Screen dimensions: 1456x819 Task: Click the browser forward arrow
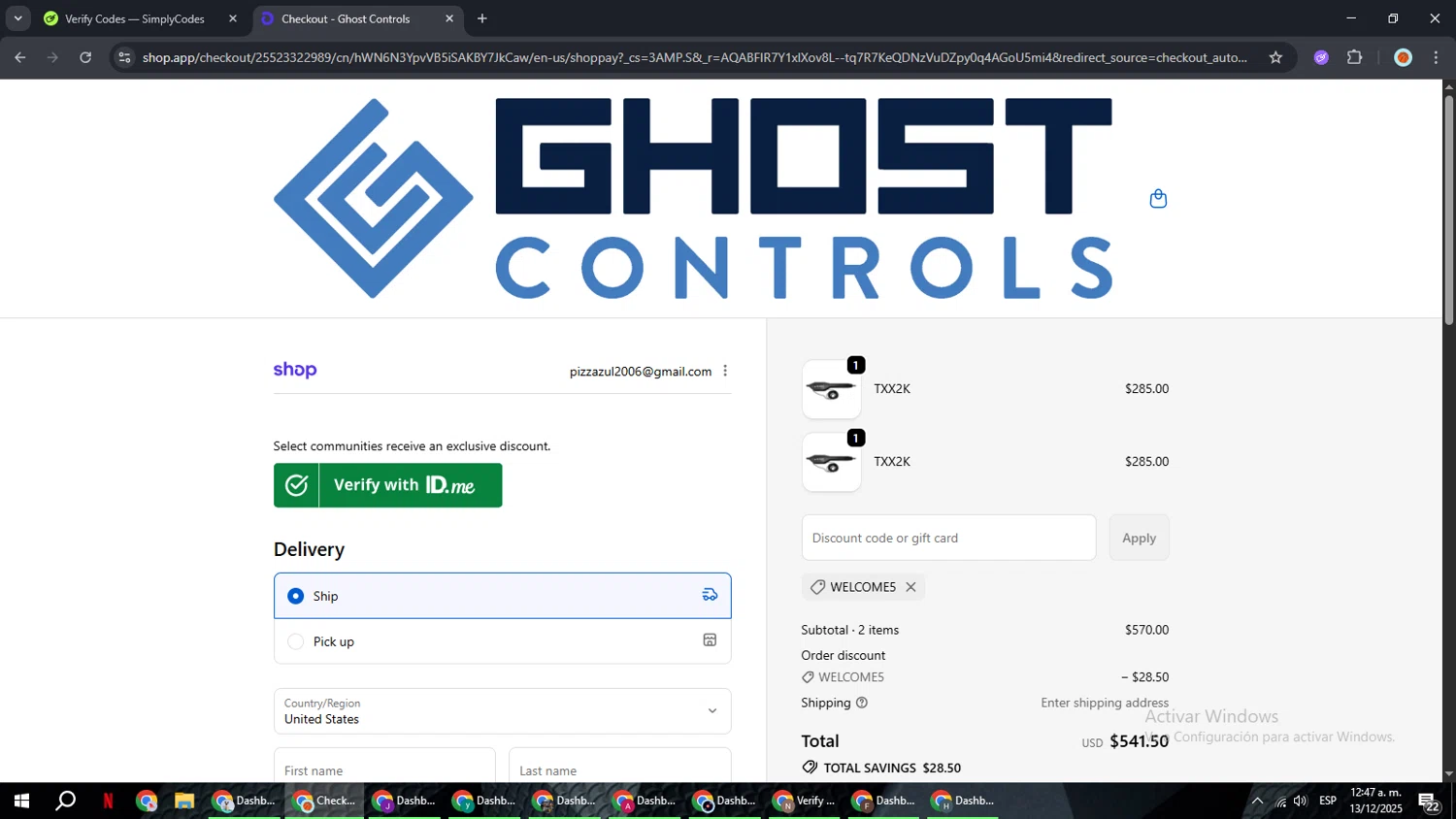(53, 57)
